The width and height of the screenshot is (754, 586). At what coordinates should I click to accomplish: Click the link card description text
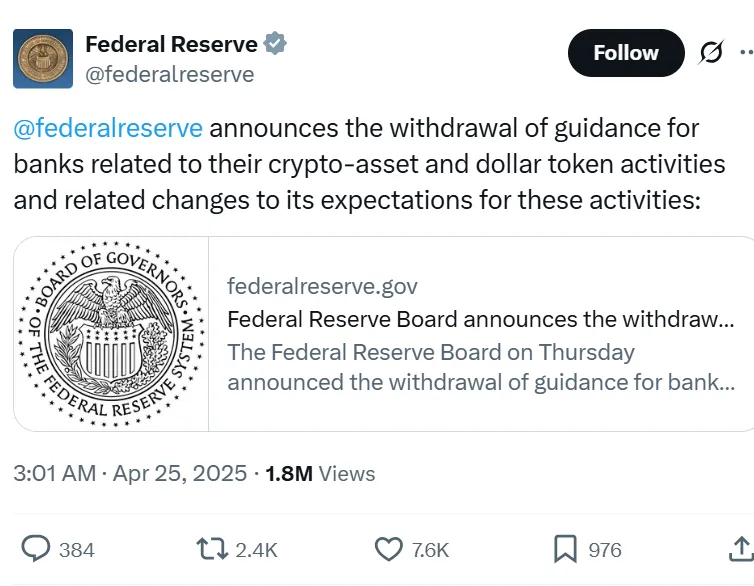(480, 367)
